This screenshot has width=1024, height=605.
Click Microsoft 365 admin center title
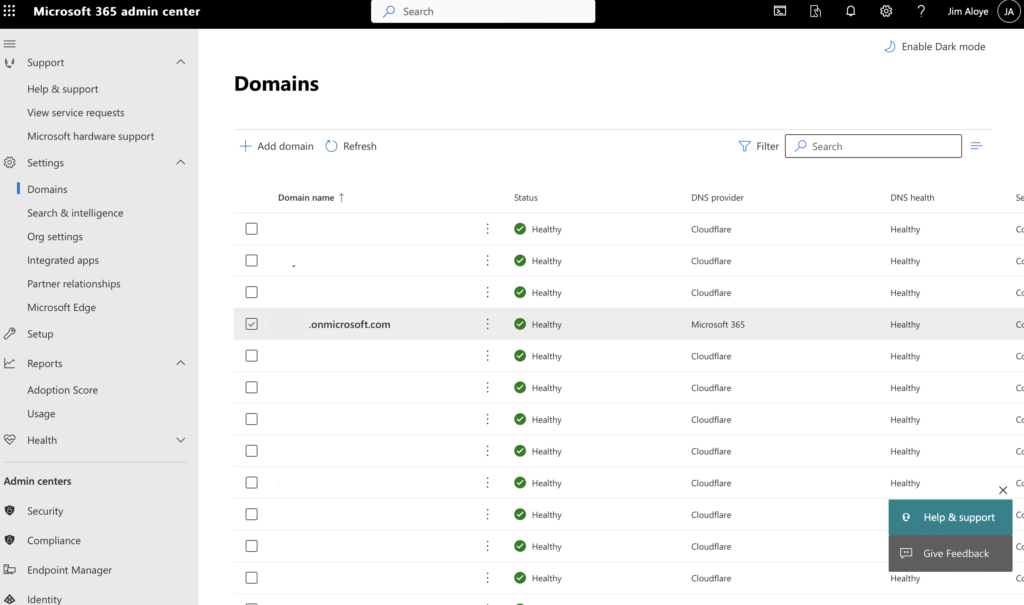[117, 11]
